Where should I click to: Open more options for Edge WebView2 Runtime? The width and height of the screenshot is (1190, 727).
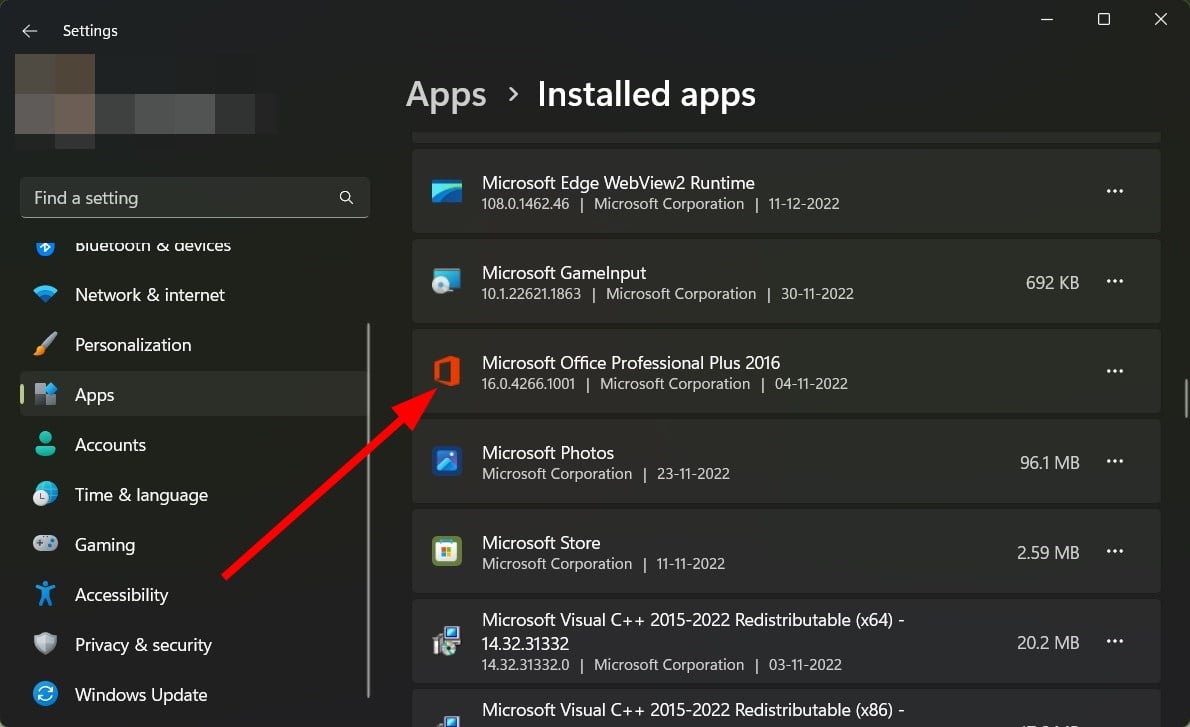pyautogui.click(x=1115, y=192)
